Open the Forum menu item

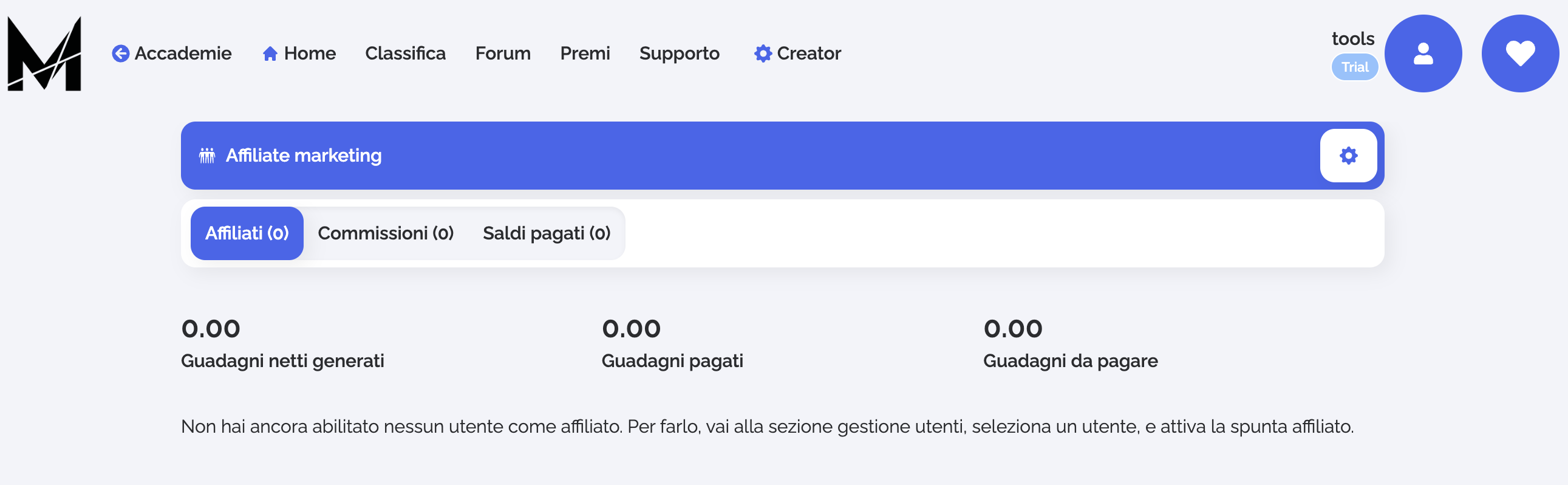[x=502, y=53]
